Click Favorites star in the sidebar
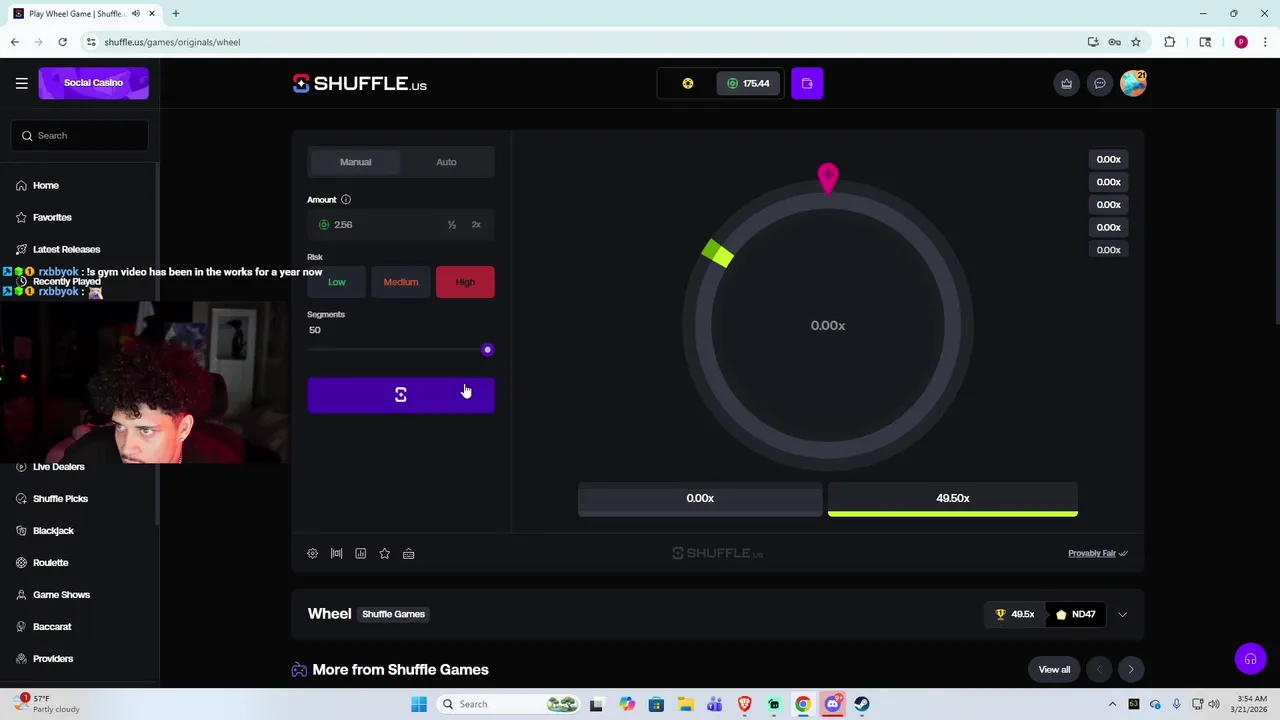 [x=21, y=217]
